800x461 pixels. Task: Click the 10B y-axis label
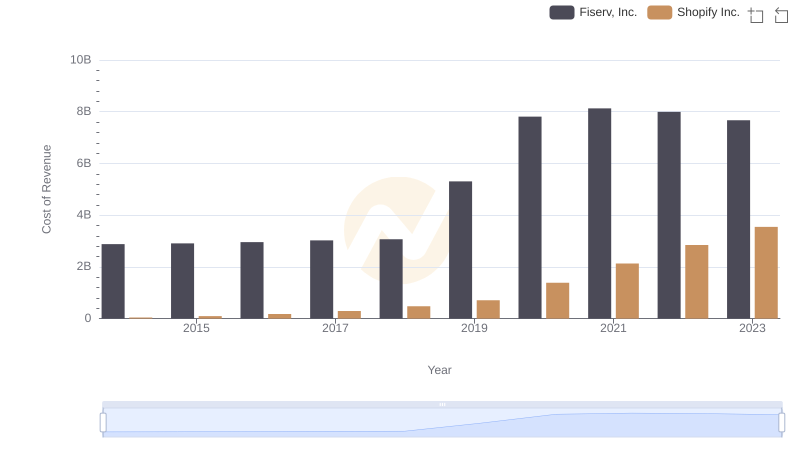coord(81,60)
